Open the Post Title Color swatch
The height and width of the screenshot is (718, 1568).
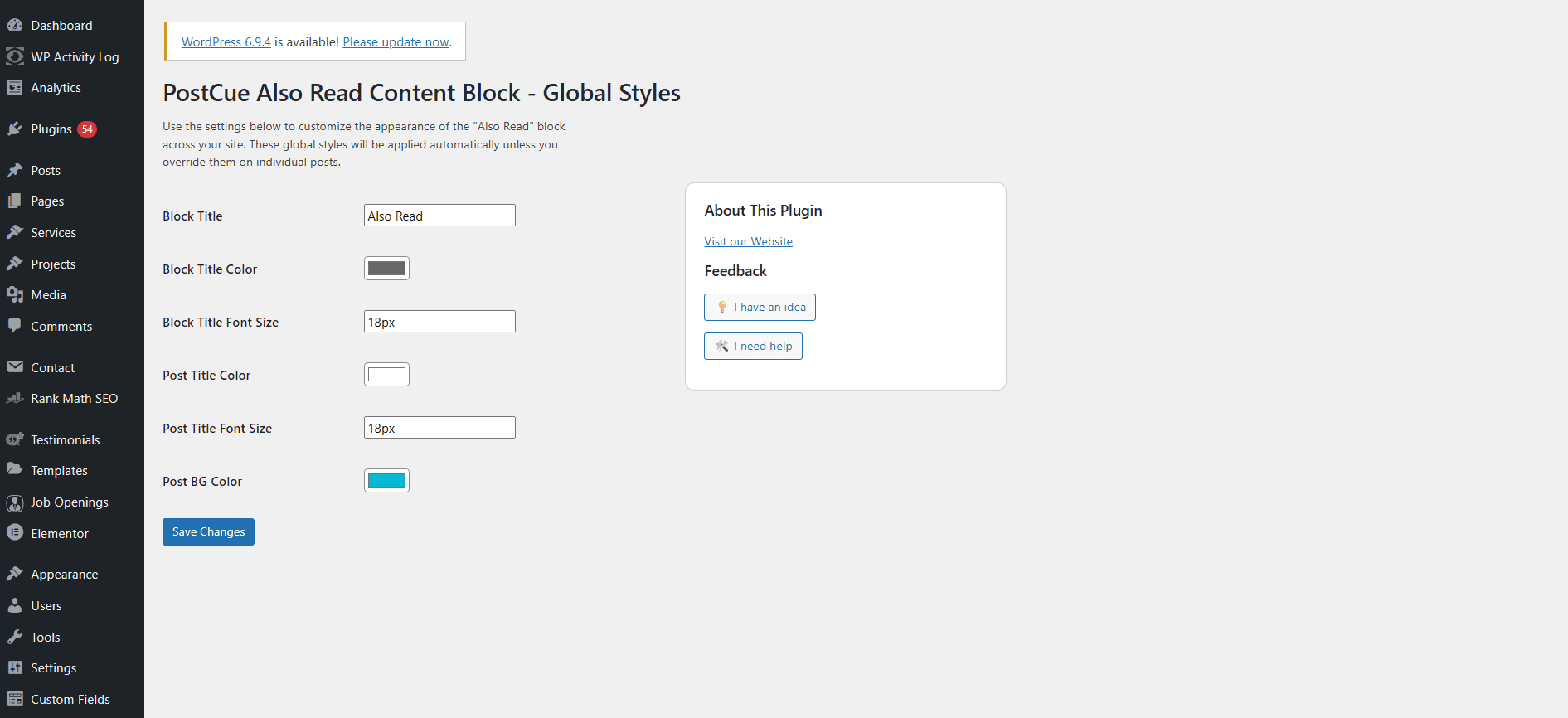coord(386,374)
